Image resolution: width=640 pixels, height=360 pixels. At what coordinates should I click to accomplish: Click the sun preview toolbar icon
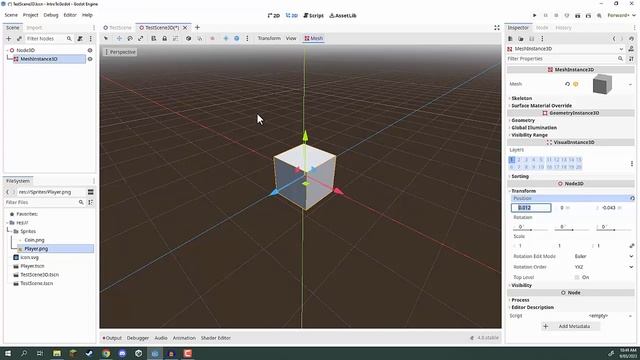(226, 38)
